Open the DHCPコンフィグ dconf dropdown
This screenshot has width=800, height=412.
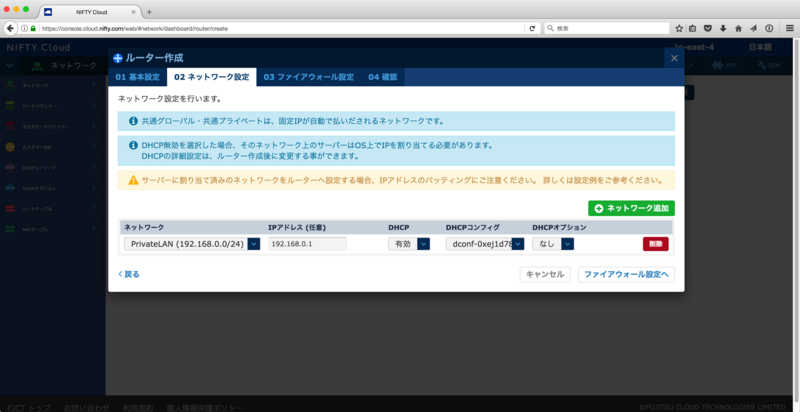click(x=485, y=244)
